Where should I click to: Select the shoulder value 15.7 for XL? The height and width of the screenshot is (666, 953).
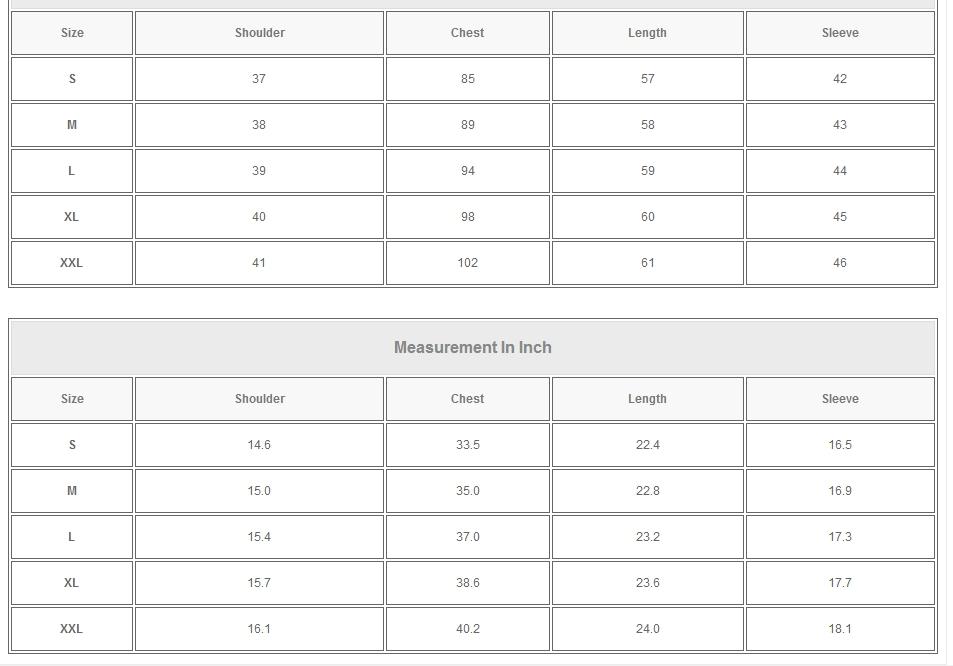point(259,583)
